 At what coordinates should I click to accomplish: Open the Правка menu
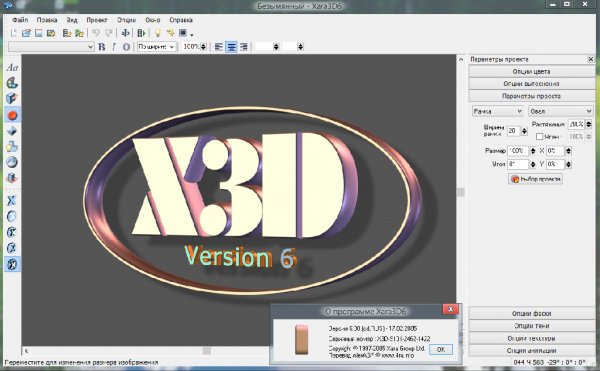click(47, 20)
